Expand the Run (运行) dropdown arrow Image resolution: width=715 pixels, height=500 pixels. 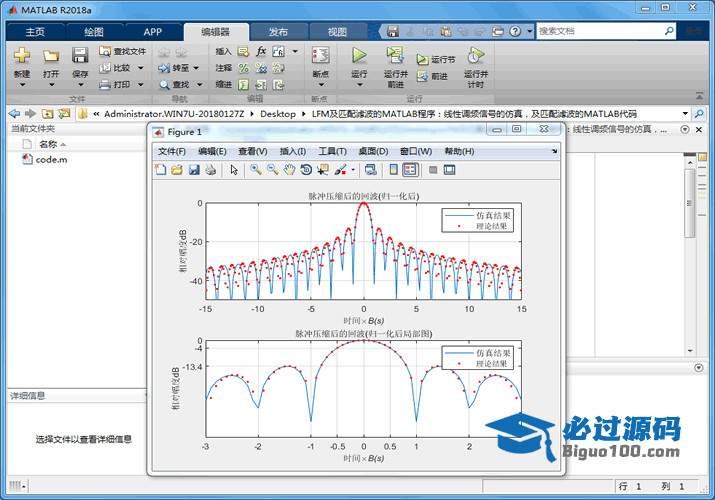pyautogui.click(x=359, y=85)
